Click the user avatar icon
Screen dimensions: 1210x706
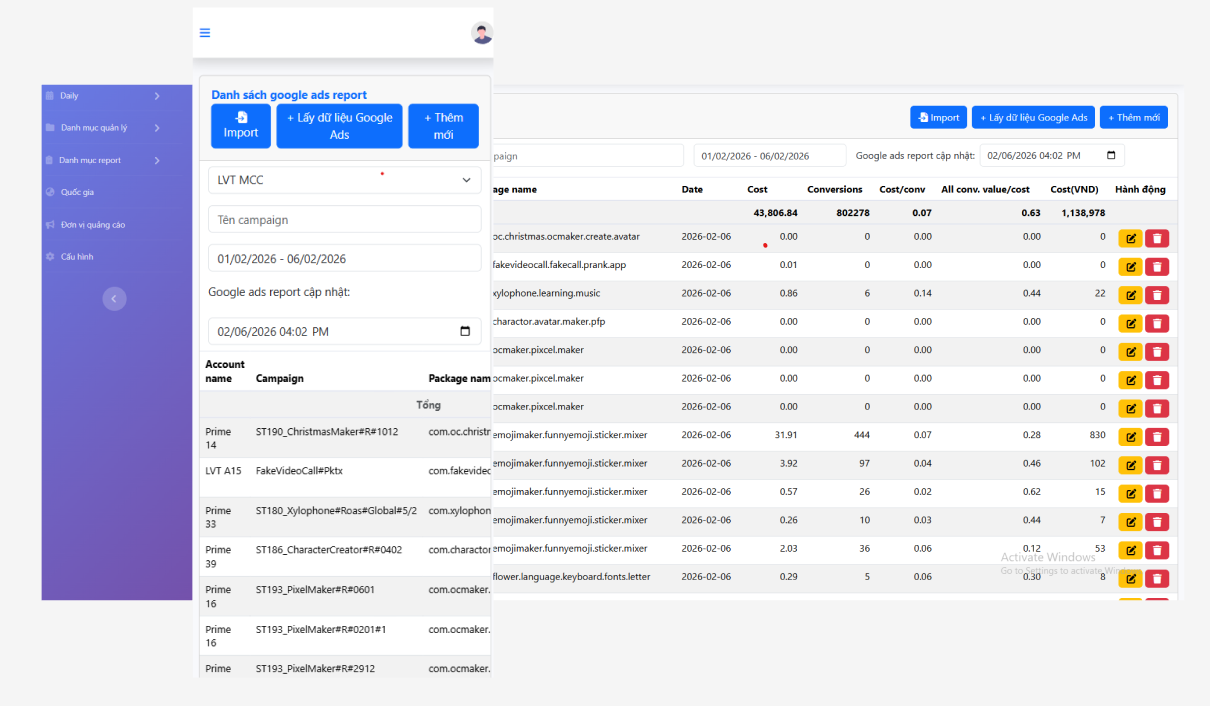[482, 33]
